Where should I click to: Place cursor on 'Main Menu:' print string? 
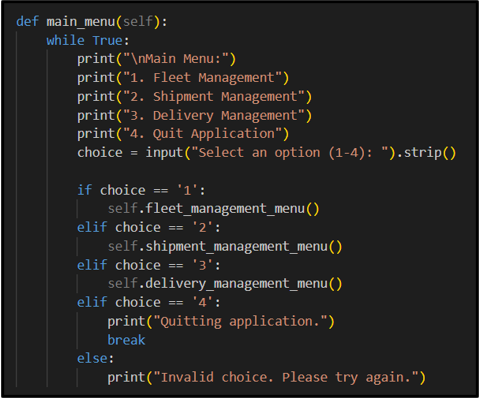coord(176,59)
